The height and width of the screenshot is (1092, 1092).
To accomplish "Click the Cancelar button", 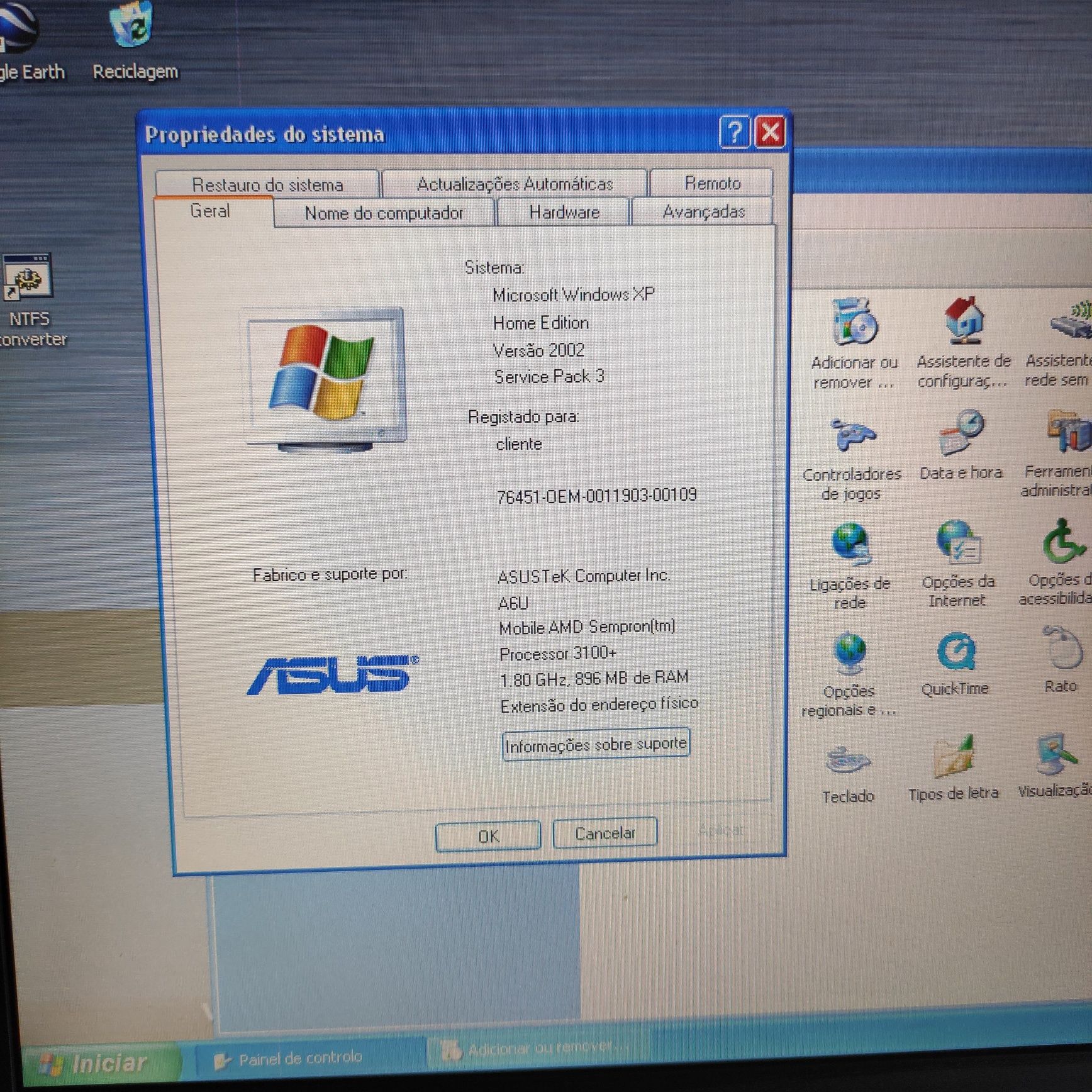I will (605, 833).
